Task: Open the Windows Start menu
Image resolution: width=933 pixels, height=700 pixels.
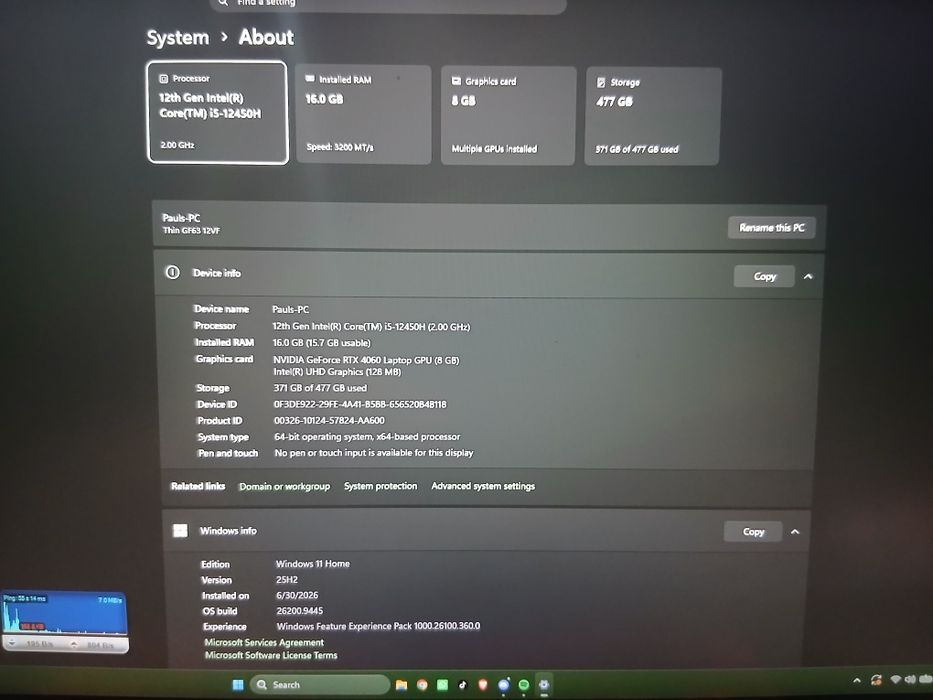Action: pyautogui.click(x=238, y=685)
